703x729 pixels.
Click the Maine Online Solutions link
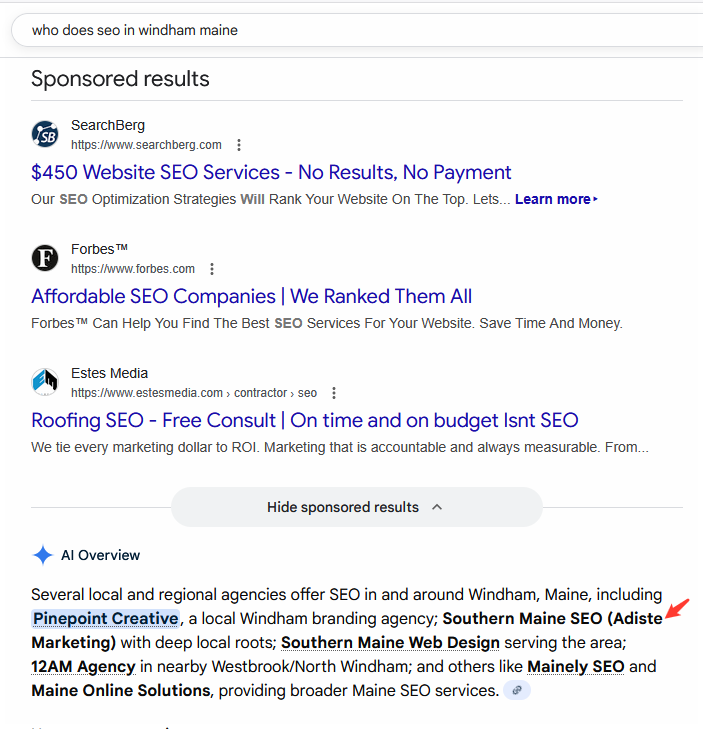[x=121, y=690]
